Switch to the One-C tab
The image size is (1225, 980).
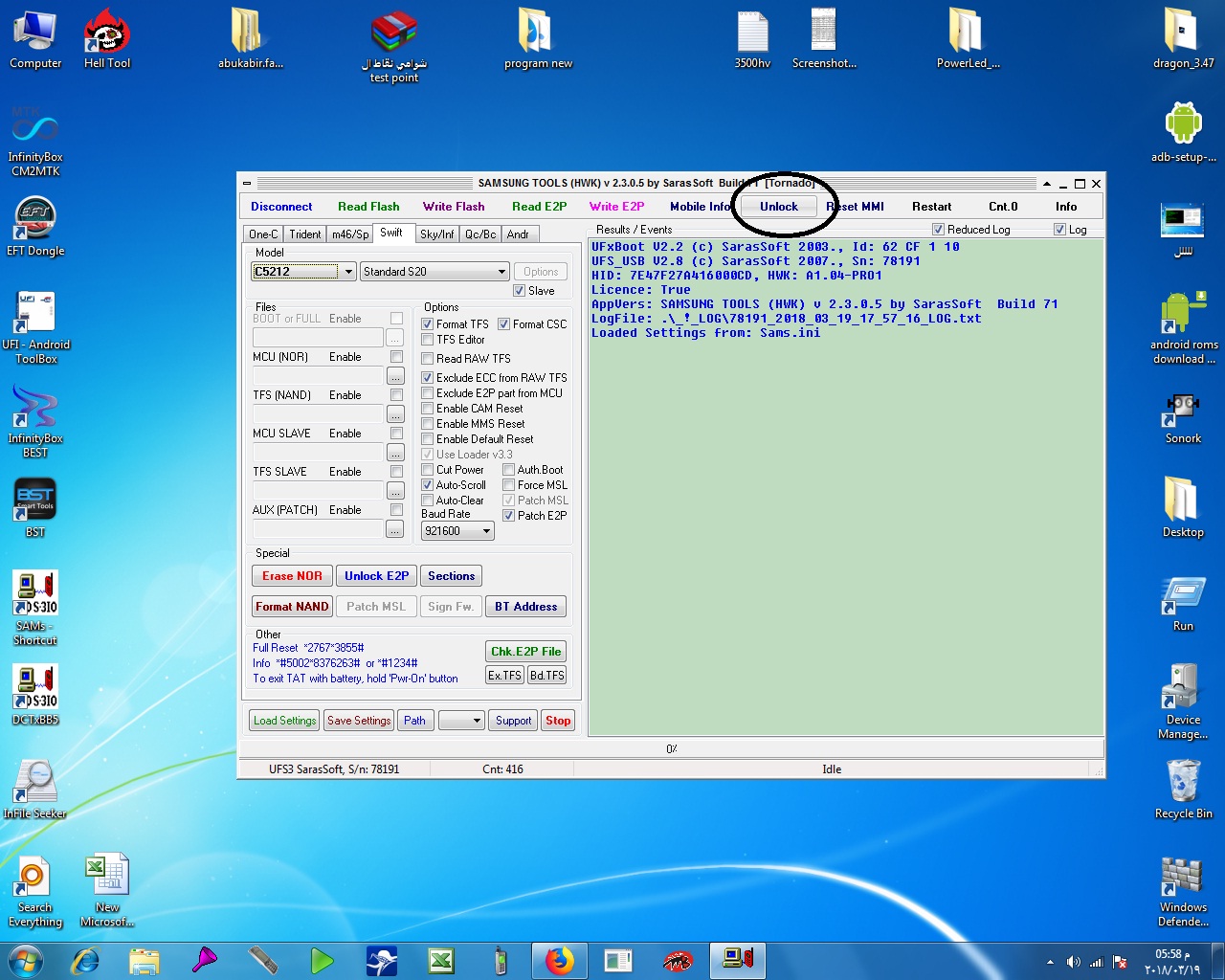(x=263, y=234)
